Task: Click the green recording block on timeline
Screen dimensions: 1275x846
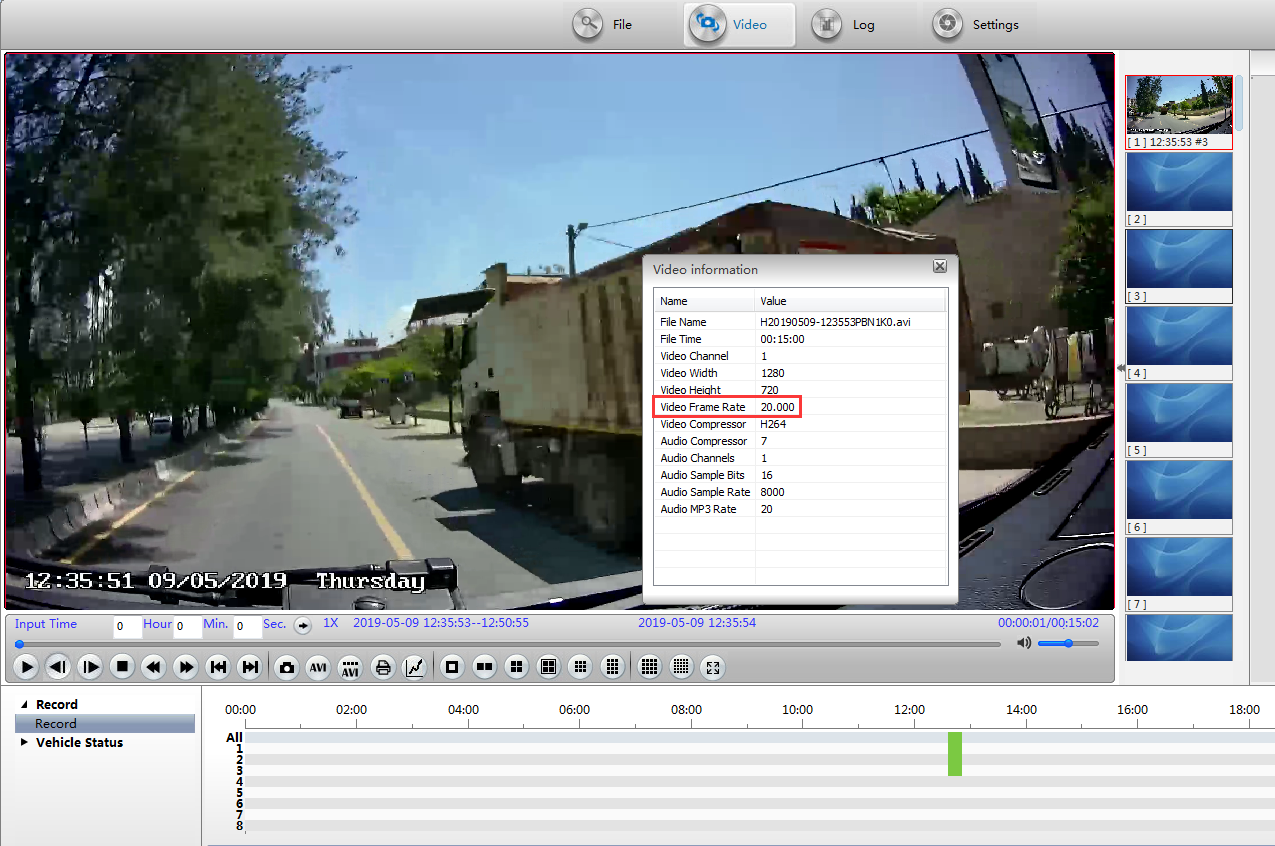Action: (x=955, y=754)
